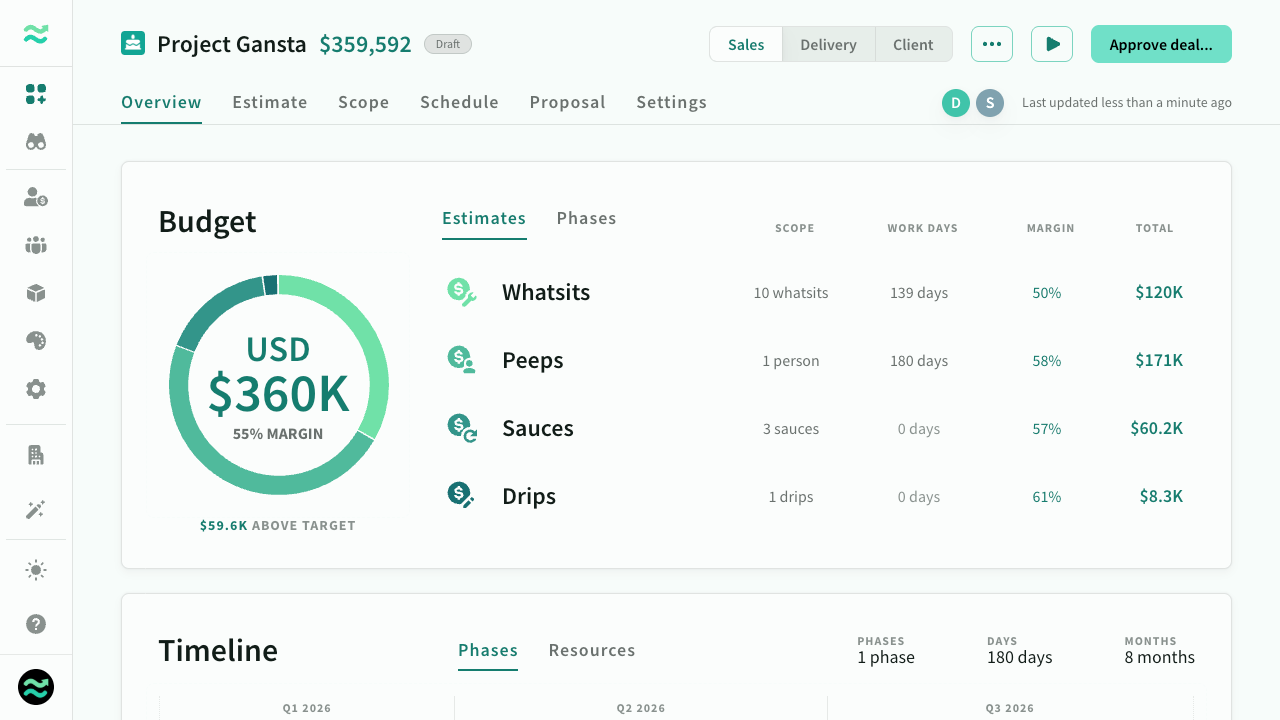Open the color palette icon in sidebar
This screenshot has width=1280, height=720.
click(x=36, y=341)
